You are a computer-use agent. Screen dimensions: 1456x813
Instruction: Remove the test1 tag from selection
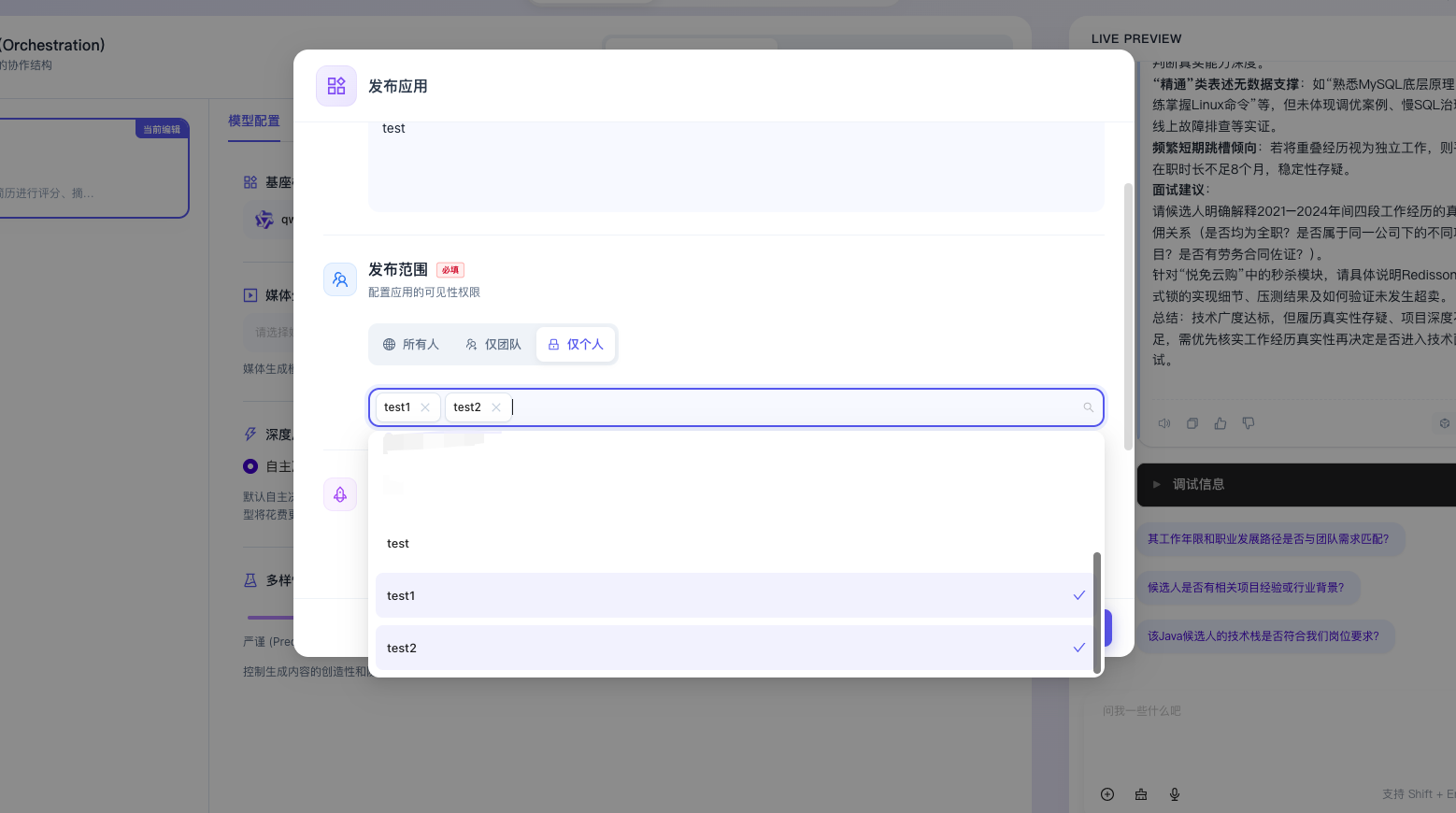click(425, 407)
